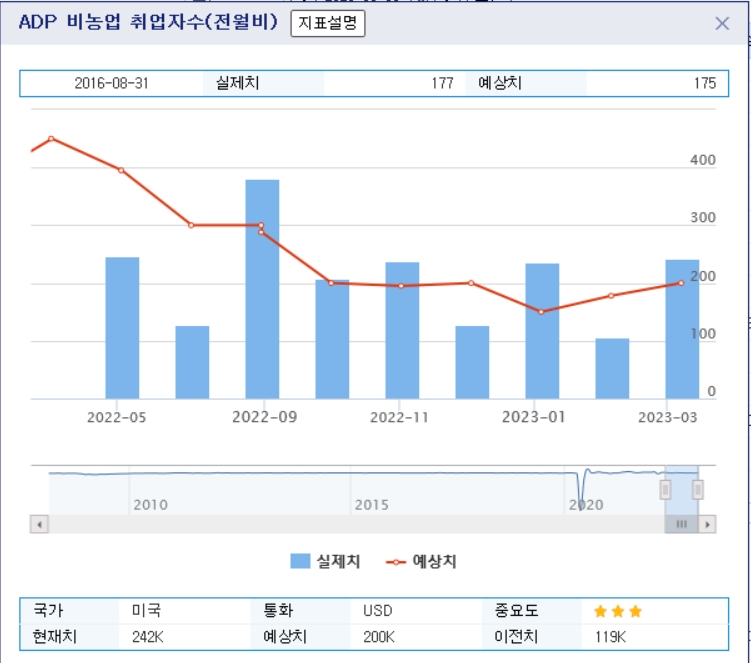Image resolution: width=751 pixels, height=663 pixels.
Task: Click the current value 242K
Action: click(x=148, y=637)
